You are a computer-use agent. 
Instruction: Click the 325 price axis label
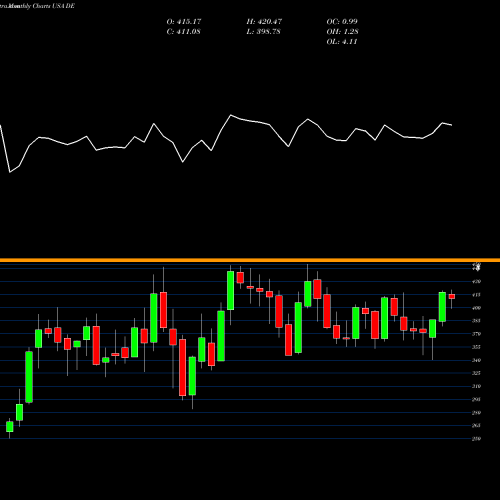(x=477, y=373)
